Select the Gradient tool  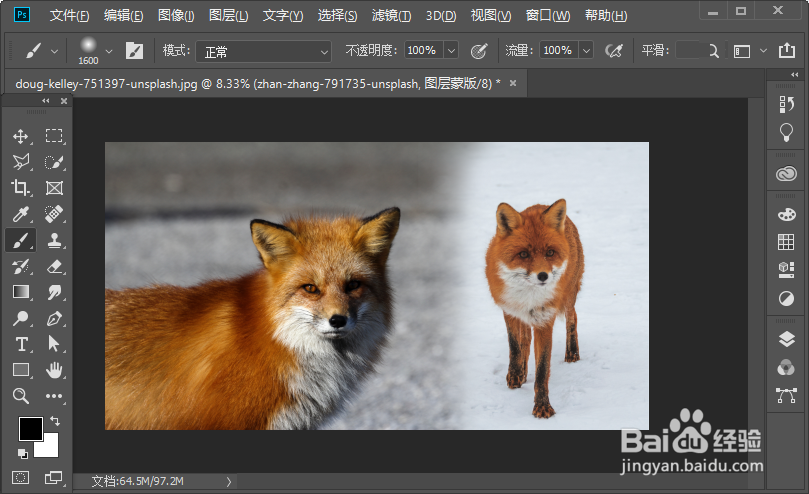[x=21, y=292]
